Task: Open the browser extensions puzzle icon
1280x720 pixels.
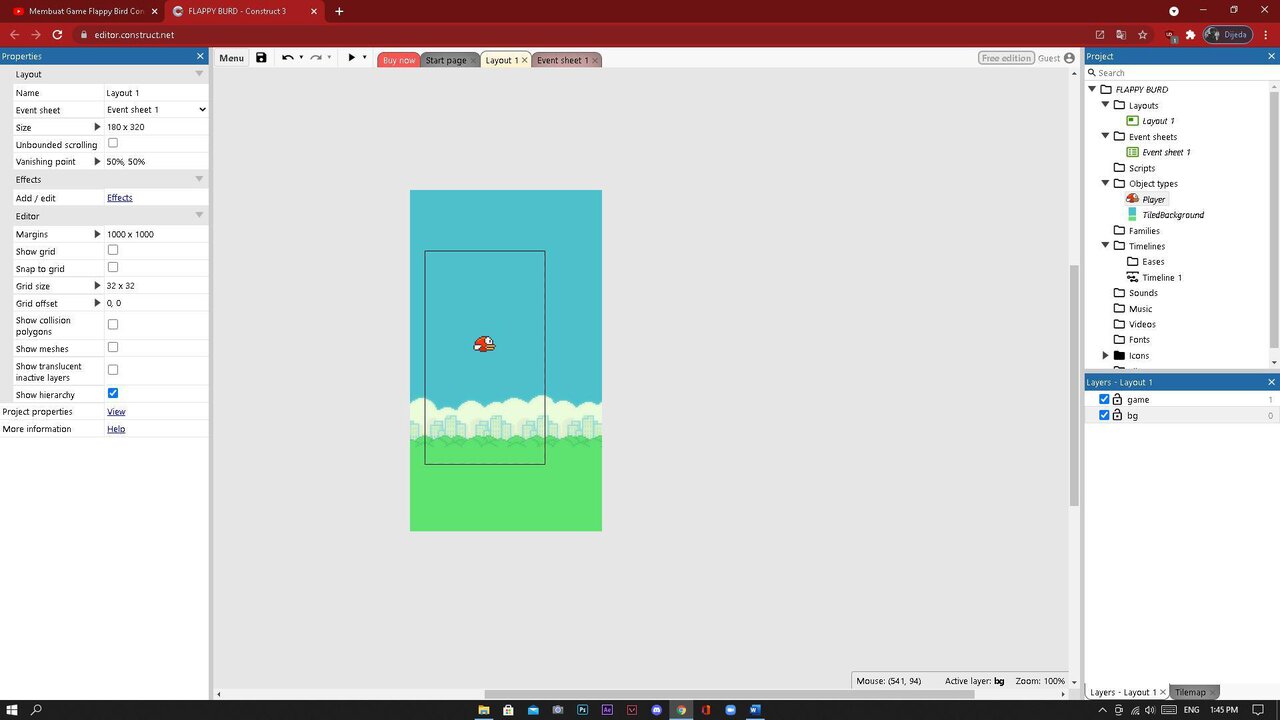Action: coord(1190,34)
